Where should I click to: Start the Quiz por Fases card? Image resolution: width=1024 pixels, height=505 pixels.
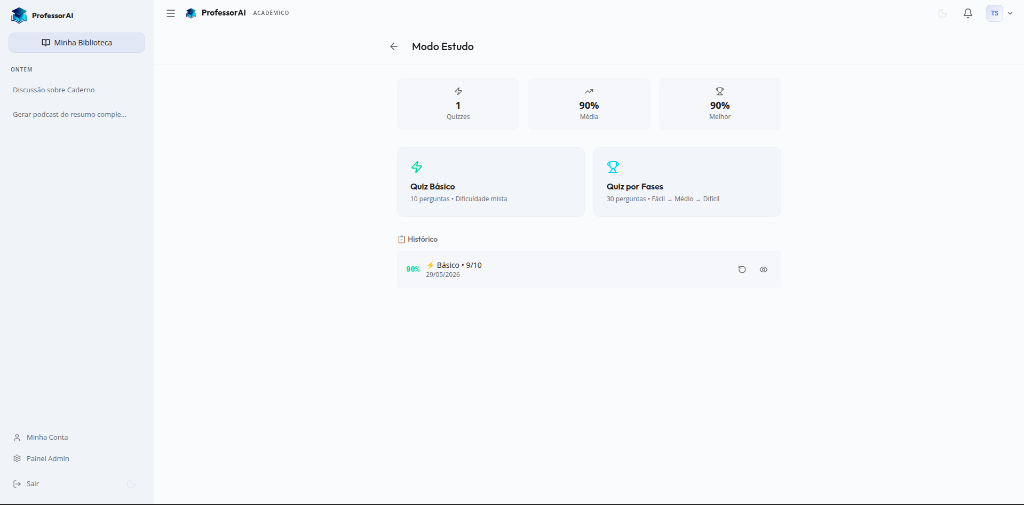(x=686, y=182)
